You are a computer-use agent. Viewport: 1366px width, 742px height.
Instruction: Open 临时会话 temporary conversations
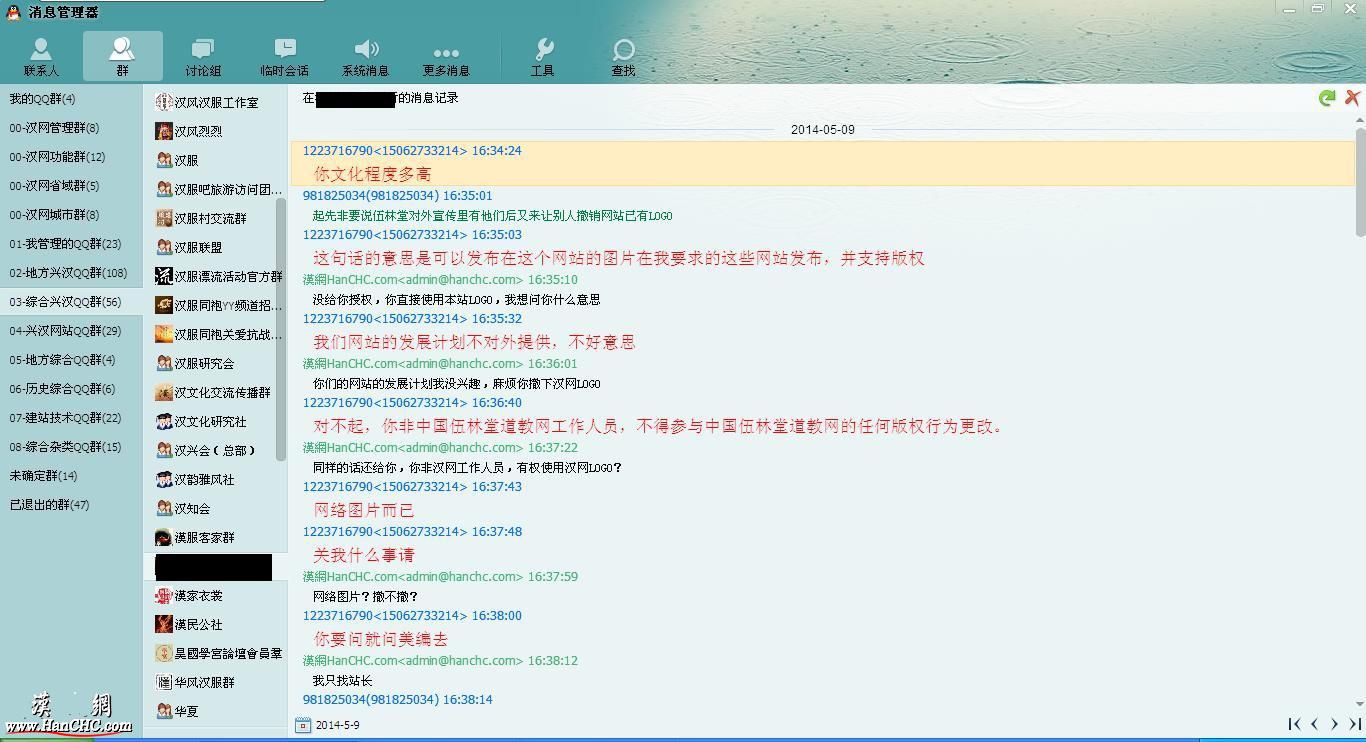click(285, 57)
